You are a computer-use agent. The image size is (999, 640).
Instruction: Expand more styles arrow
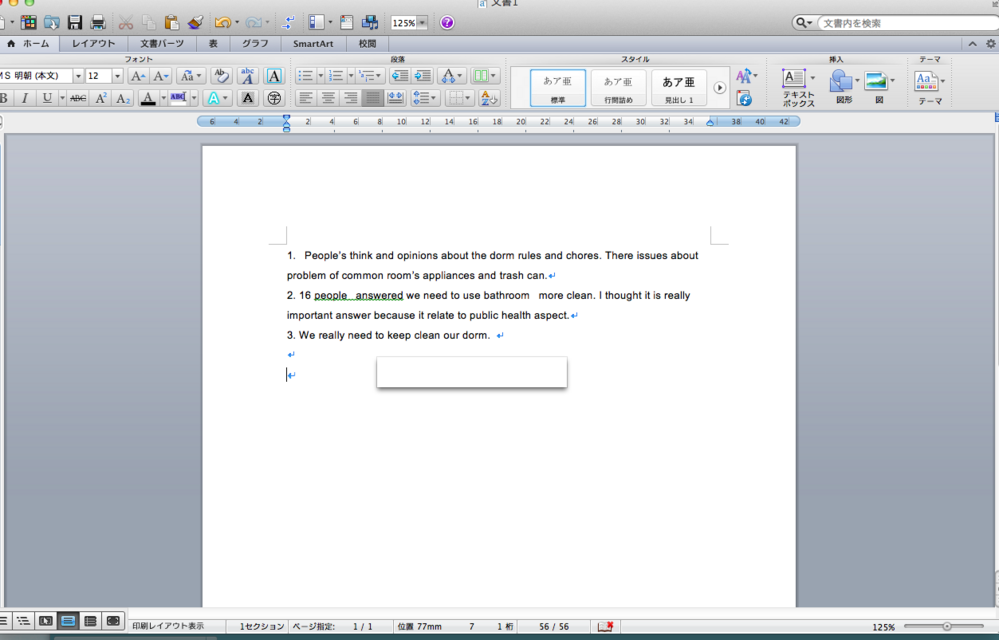(719, 88)
